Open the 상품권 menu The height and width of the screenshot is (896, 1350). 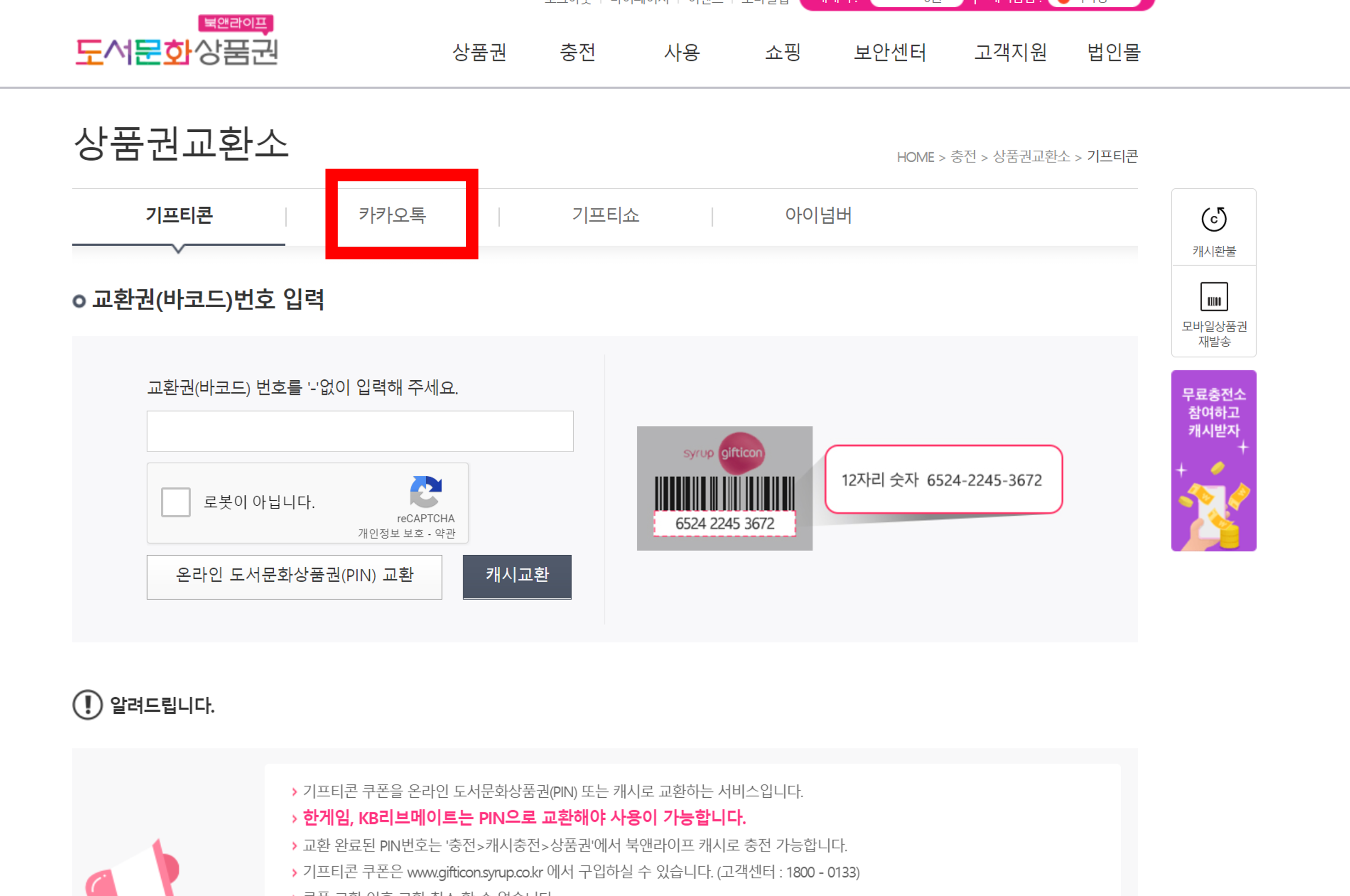pos(479,52)
